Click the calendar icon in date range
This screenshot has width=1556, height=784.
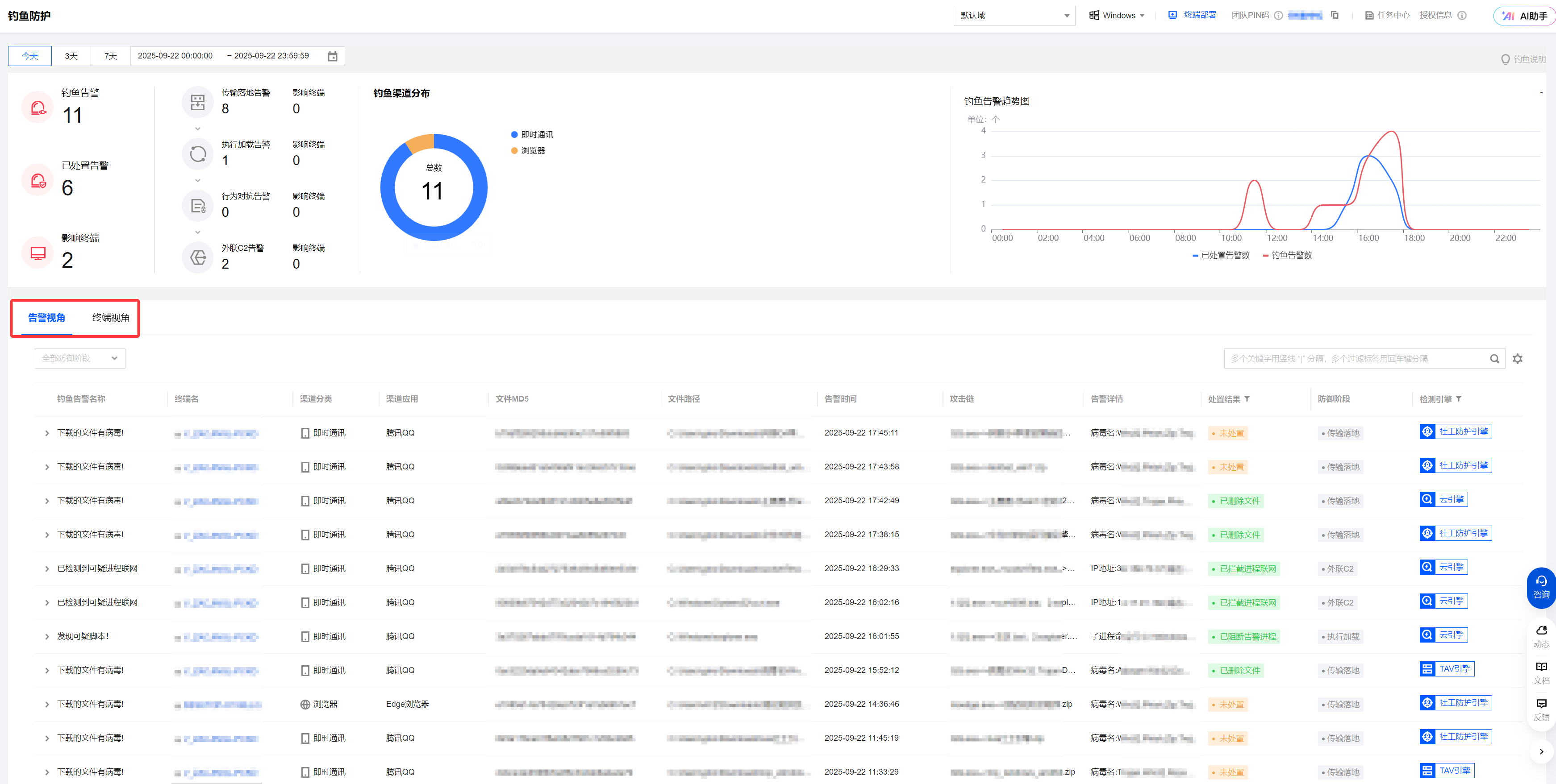click(x=332, y=56)
